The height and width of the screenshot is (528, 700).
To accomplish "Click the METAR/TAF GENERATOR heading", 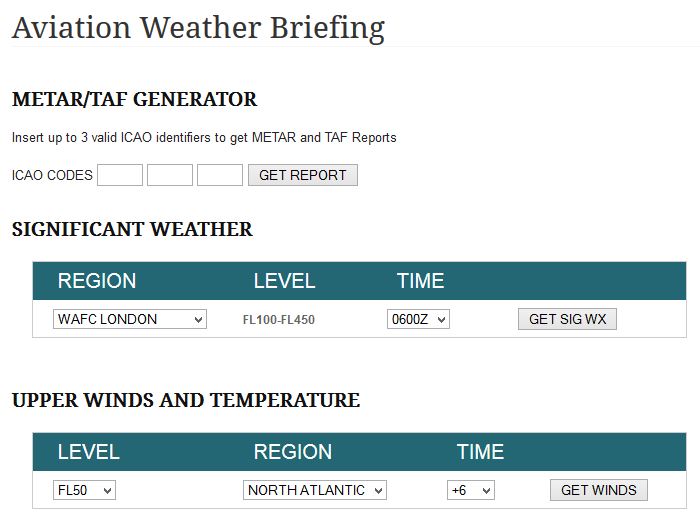I will point(134,99).
